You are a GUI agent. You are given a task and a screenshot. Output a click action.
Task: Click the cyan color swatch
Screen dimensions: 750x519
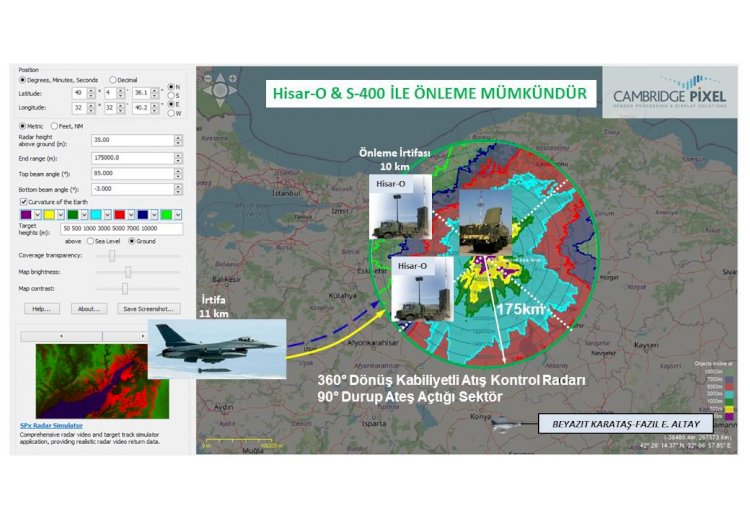pyautogui.click(x=96, y=215)
